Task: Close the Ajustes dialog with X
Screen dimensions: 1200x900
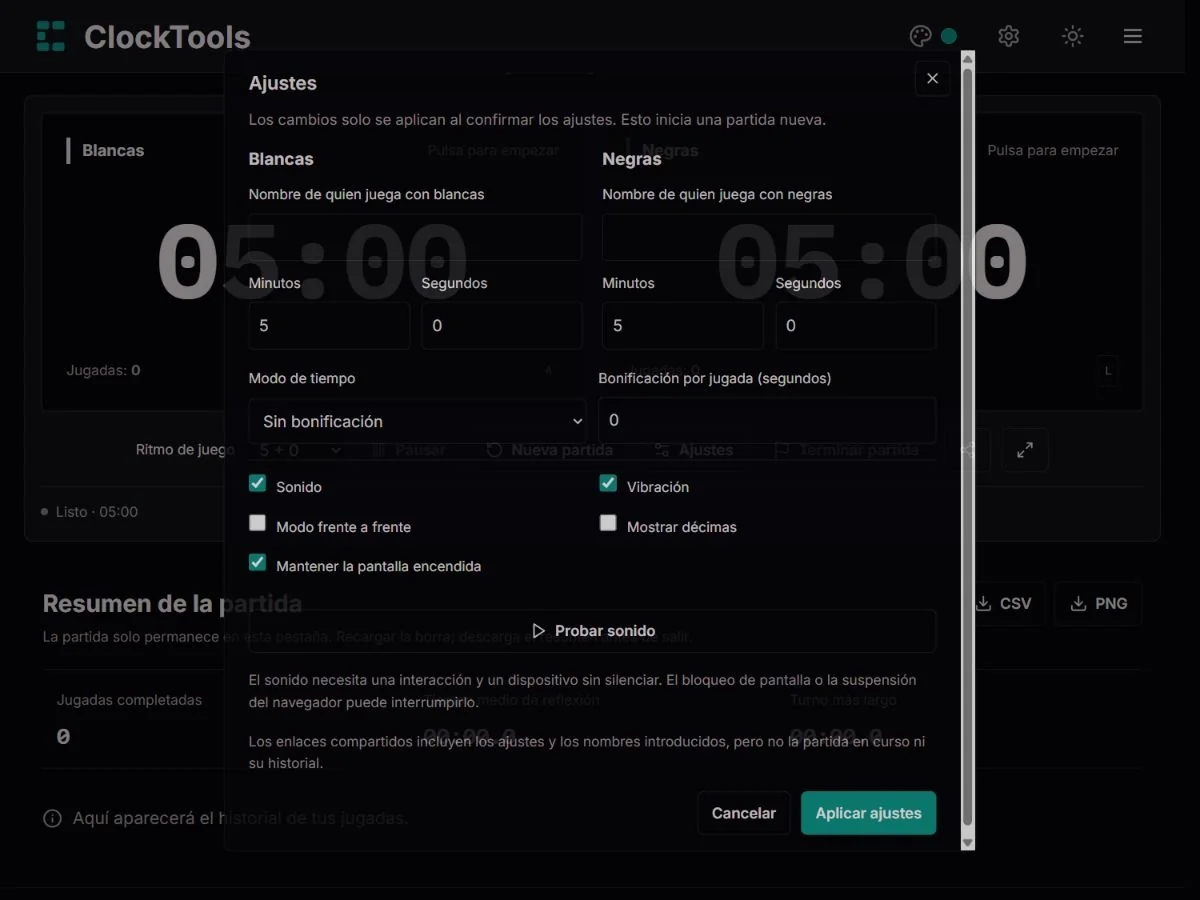Action: (932, 78)
